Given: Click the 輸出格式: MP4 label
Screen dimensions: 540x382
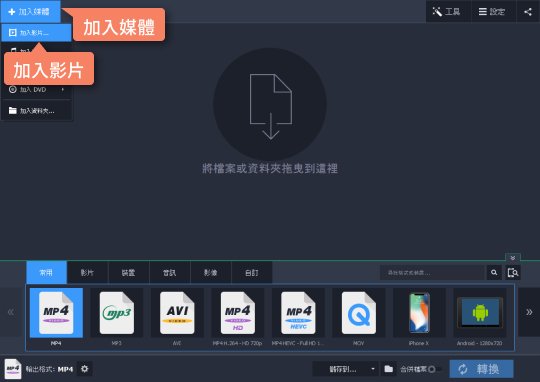Looking at the screenshot, I should tap(49, 369).
